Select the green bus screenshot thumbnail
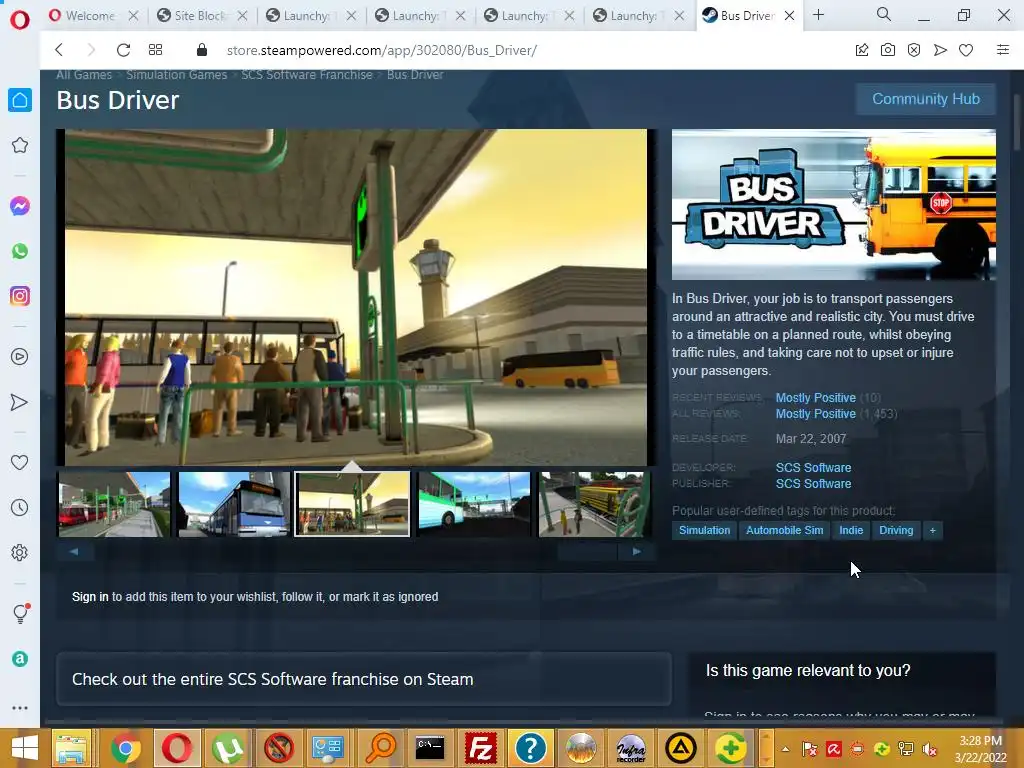The width and height of the screenshot is (1024, 768). point(474,504)
